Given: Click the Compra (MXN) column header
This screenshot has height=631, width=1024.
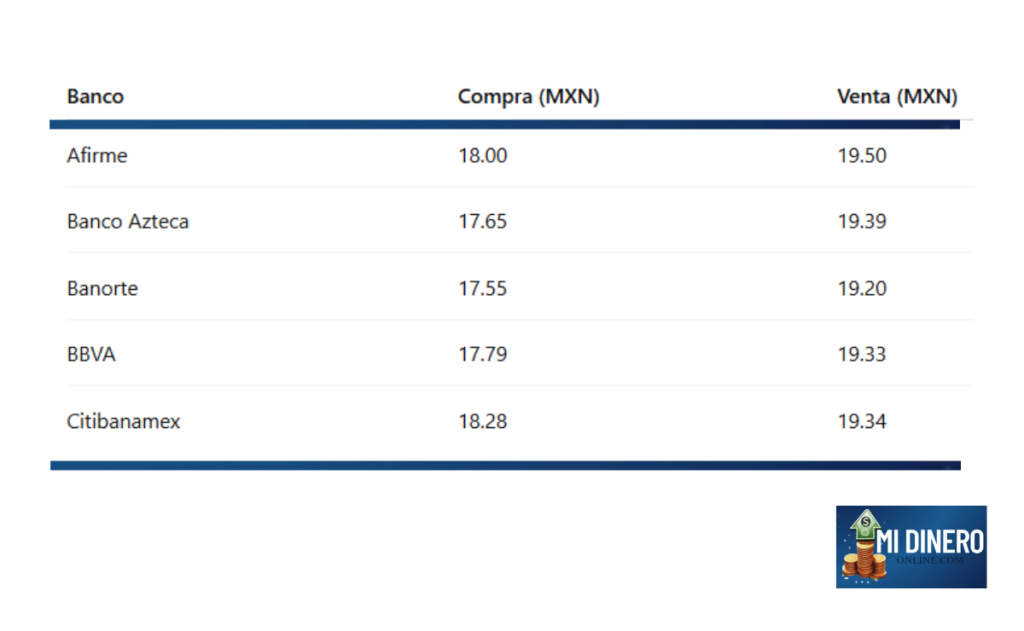Looking at the screenshot, I should (x=528, y=97).
